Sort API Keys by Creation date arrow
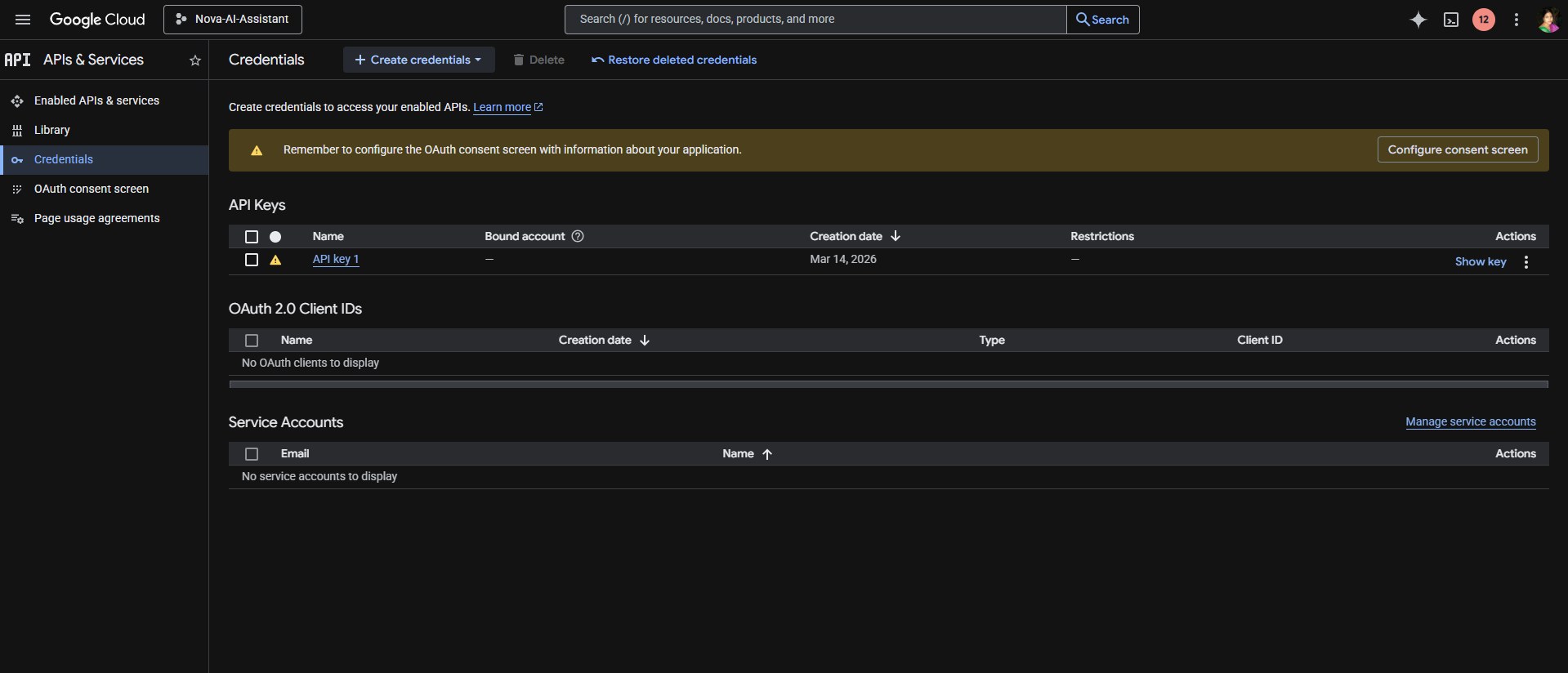 pyautogui.click(x=896, y=236)
